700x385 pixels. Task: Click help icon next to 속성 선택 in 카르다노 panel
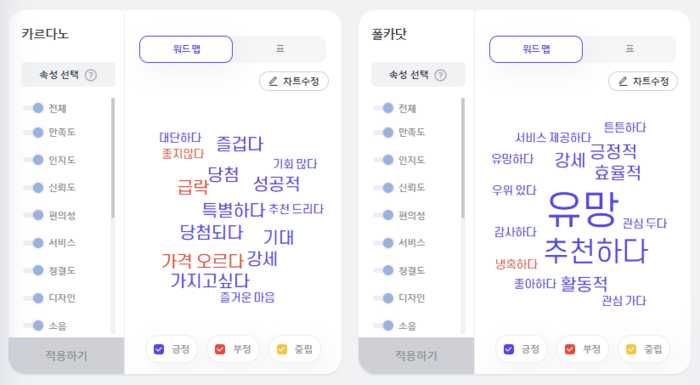pyautogui.click(x=91, y=75)
